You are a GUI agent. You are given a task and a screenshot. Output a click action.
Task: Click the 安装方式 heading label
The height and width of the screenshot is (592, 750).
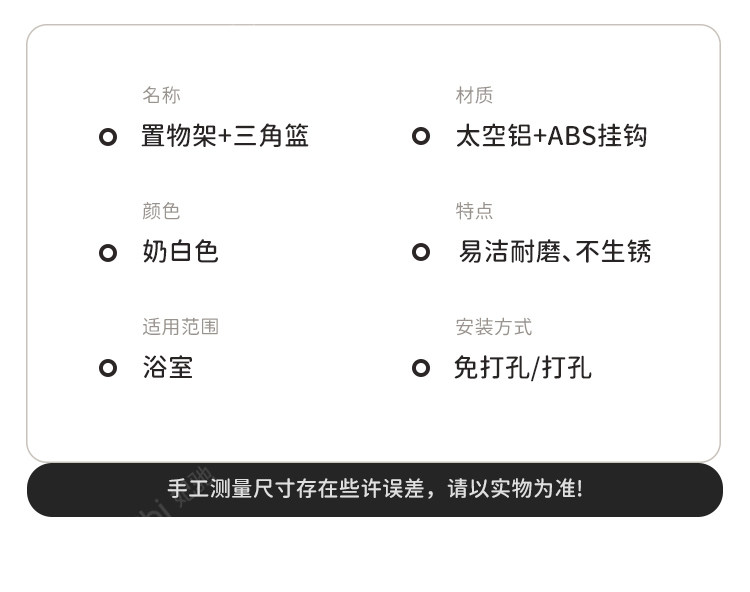(493, 327)
